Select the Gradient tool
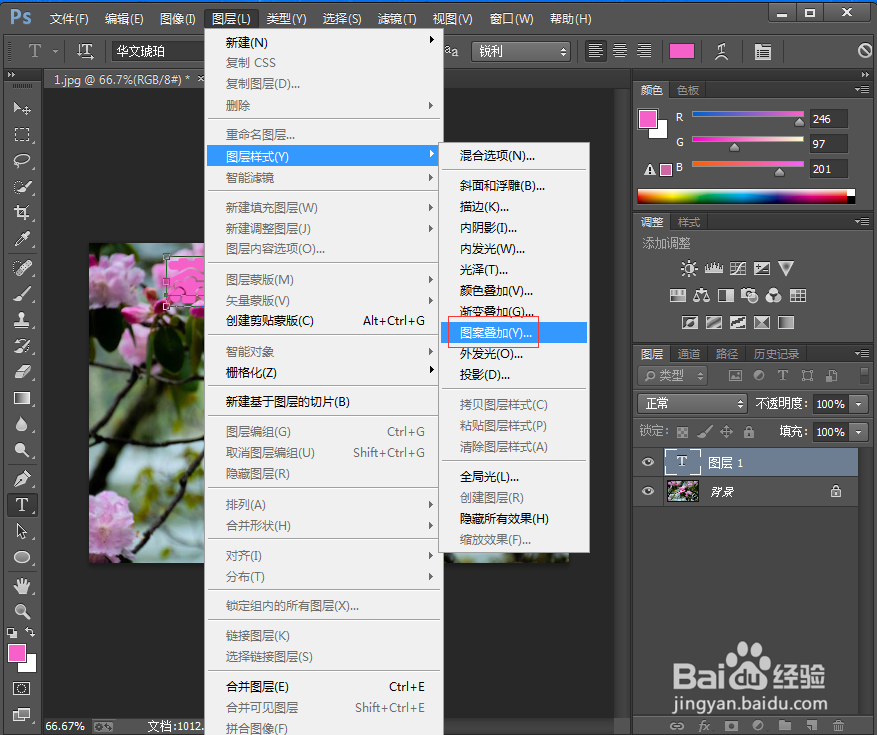 point(22,398)
